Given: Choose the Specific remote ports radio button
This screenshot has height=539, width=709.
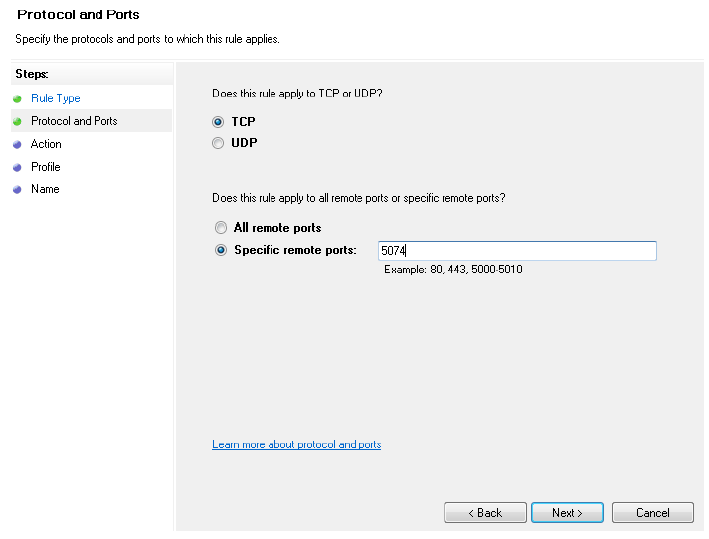Looking at the screenshot, I should 221,251.
